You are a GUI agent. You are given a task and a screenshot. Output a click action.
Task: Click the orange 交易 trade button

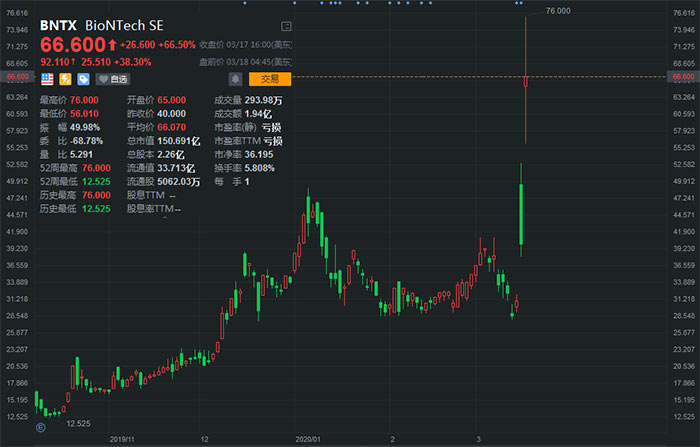click(x=270, y=79)
